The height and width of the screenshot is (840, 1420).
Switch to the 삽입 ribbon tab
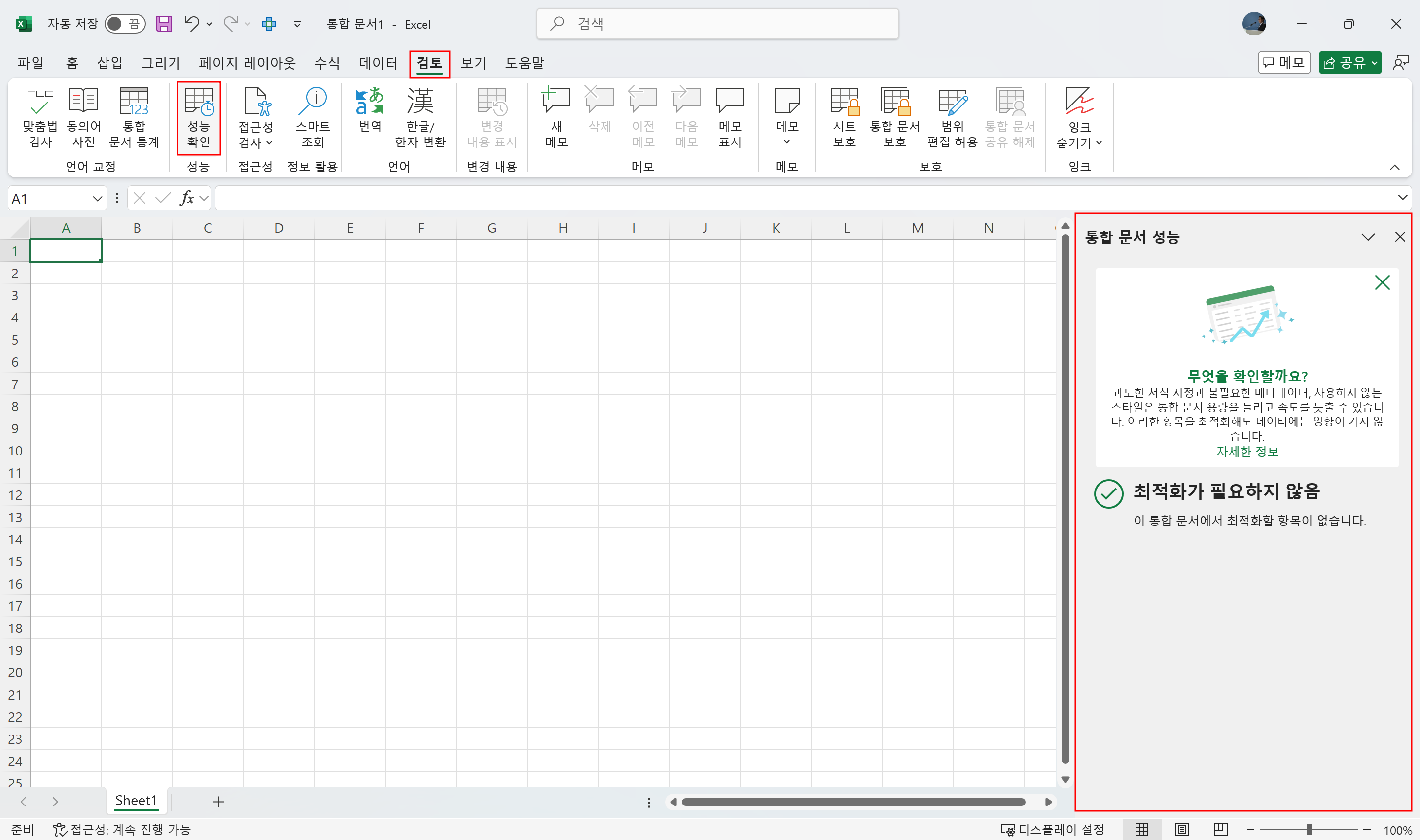point(110,63)
